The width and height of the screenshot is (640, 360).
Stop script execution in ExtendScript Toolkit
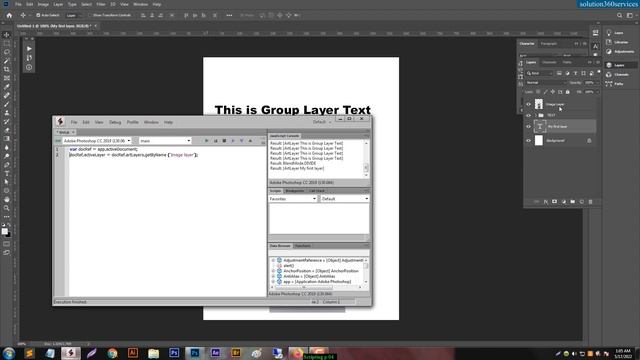224,141
